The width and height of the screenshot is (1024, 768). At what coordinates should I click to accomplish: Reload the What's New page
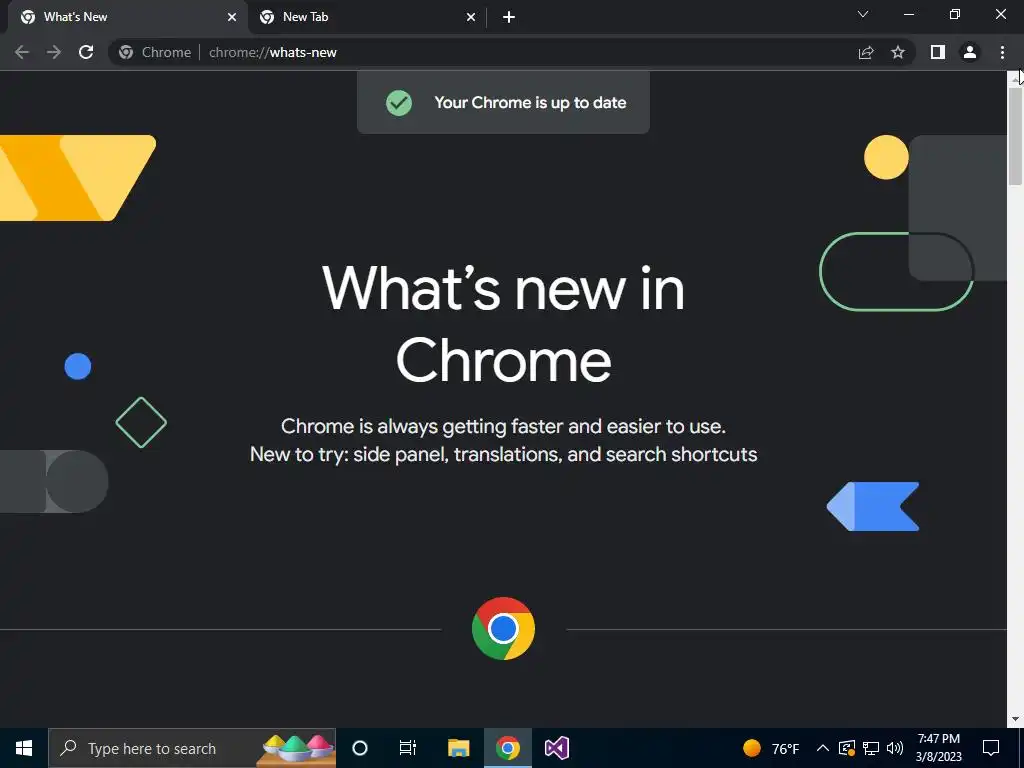pos(86,52)
